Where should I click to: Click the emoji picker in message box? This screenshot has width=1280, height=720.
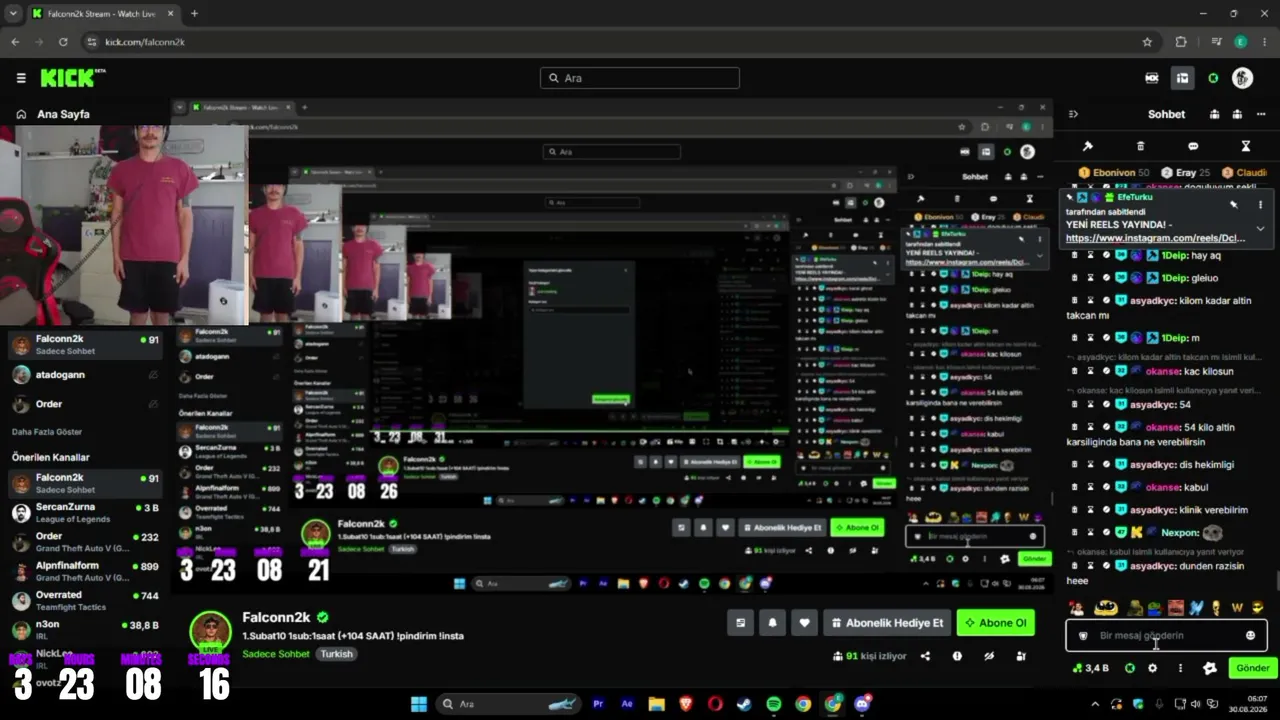(1250, 635)
